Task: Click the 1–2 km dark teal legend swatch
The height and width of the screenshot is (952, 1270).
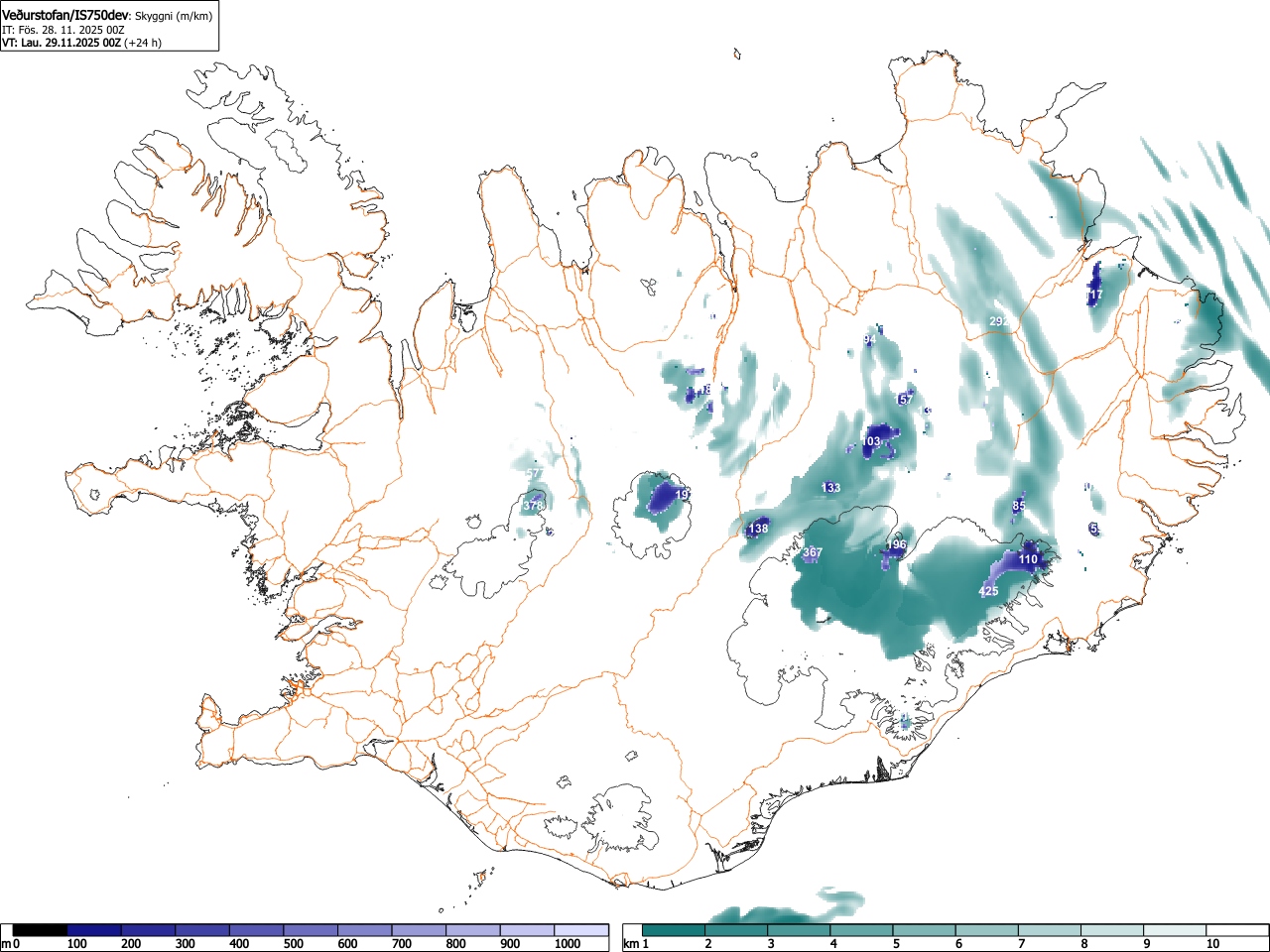Action: pos(674,930)
